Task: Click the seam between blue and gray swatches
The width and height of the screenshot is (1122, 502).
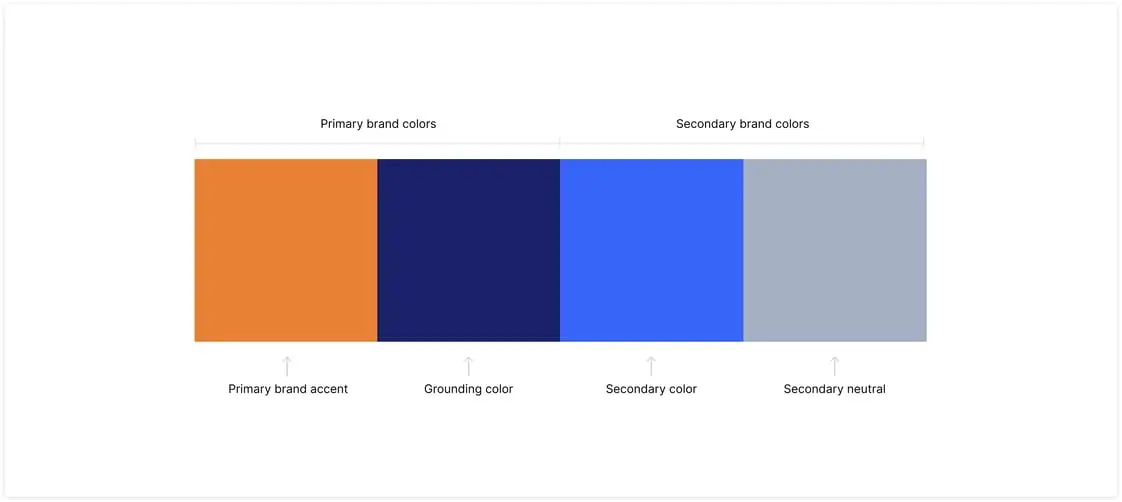Action: [743, 250]
